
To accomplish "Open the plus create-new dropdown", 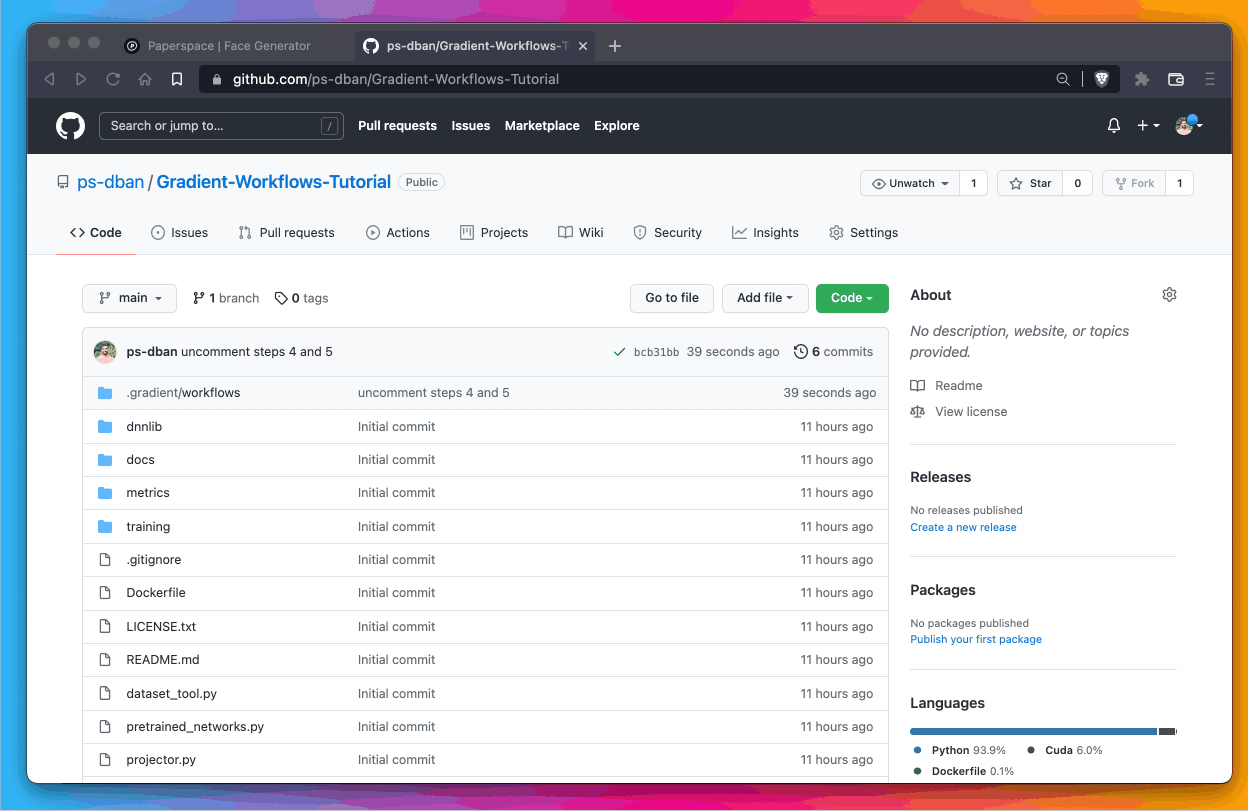I will [1148, 126].
